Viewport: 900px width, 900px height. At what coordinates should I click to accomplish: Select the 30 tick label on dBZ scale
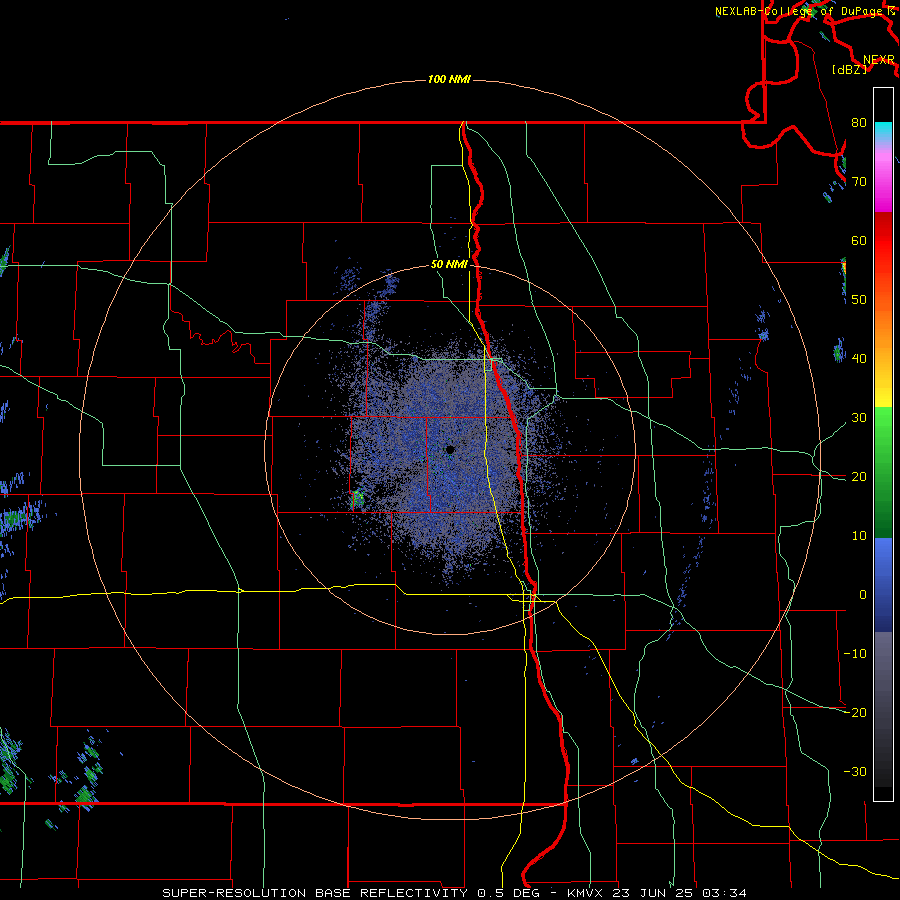pyautogui.click(x=859, y=417)
